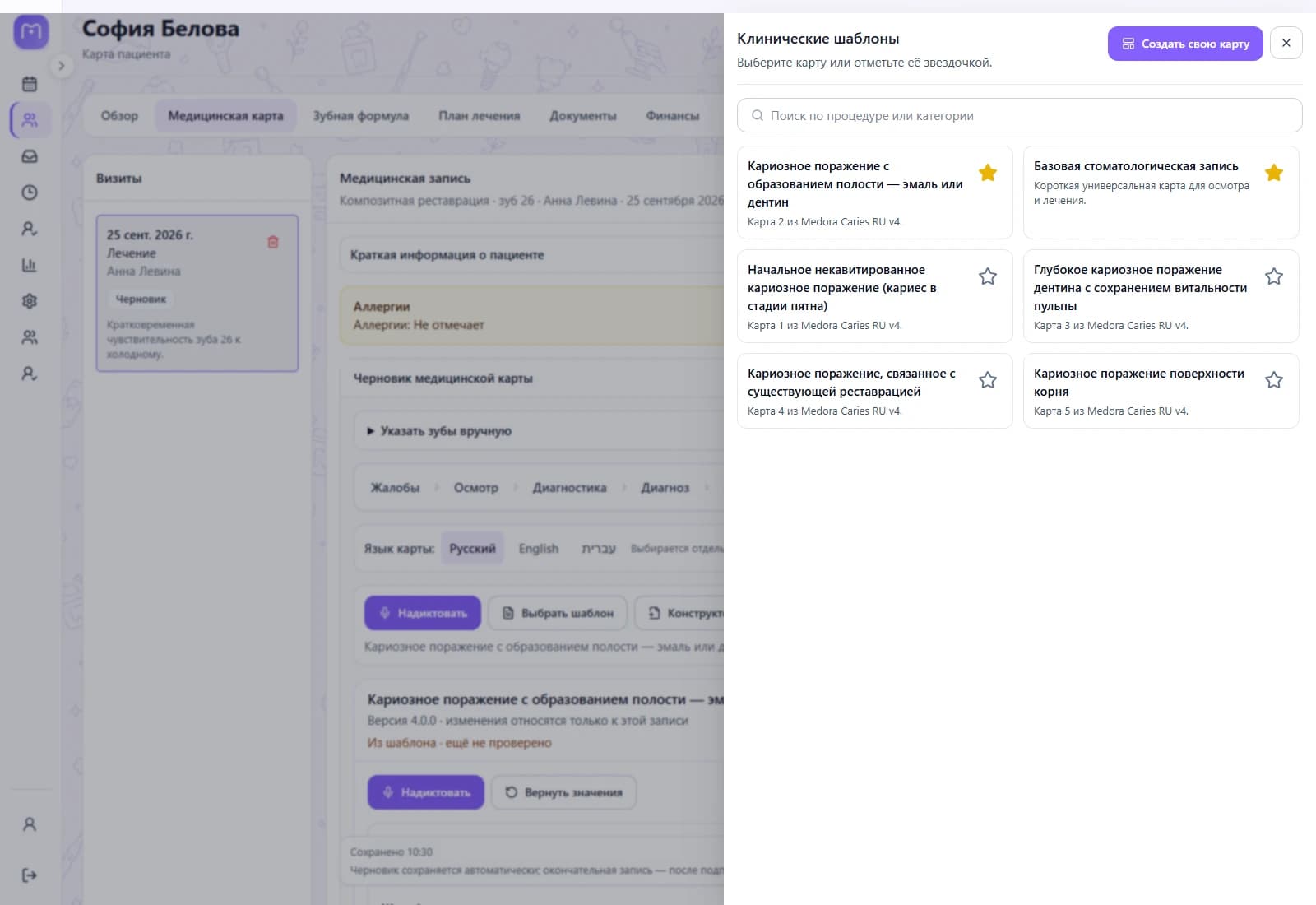Open the calendar icon in the sidebar
The image size is (1316, 905).
pos(30,84)
